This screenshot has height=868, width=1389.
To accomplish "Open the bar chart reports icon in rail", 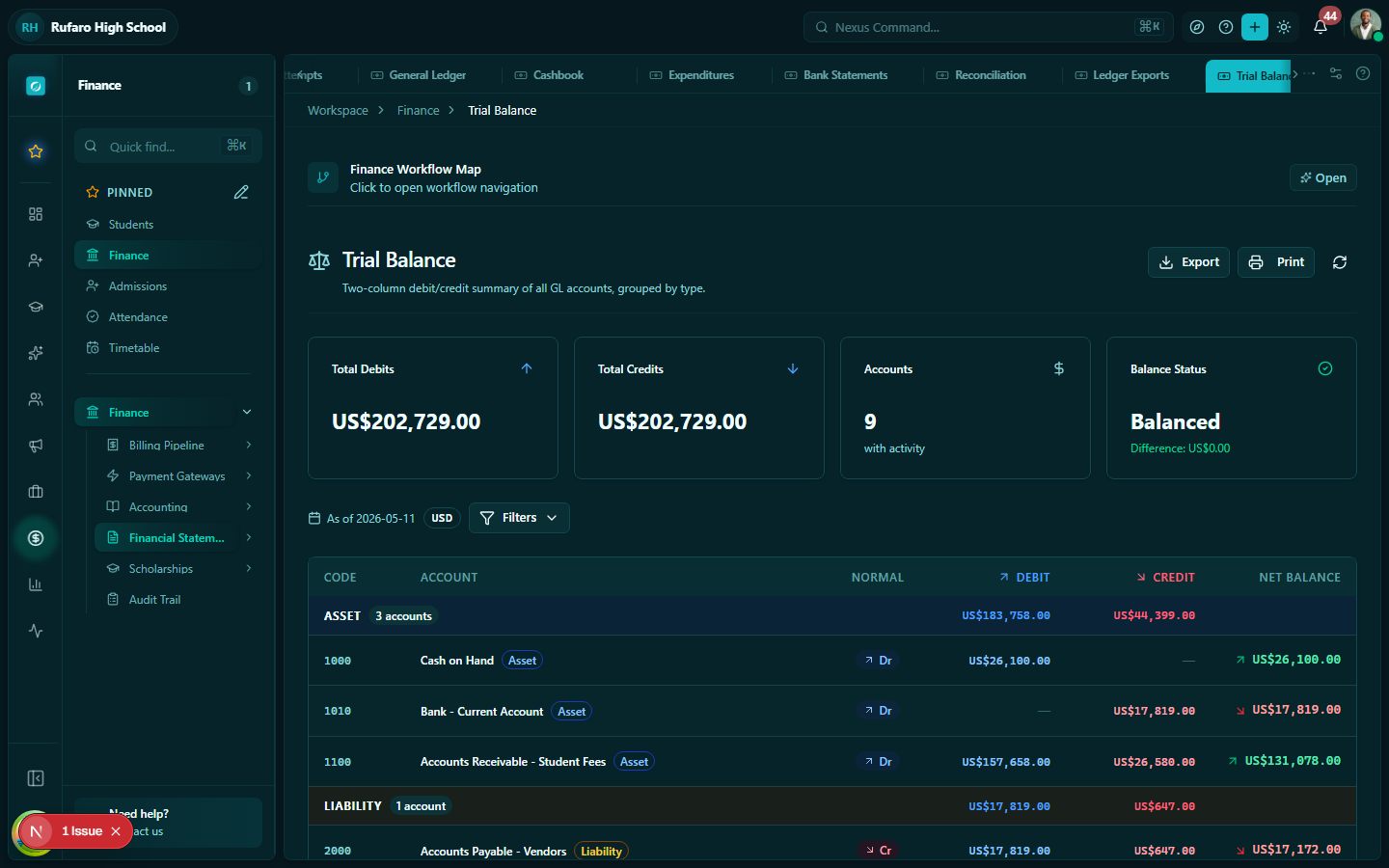I will coord(36,584).
